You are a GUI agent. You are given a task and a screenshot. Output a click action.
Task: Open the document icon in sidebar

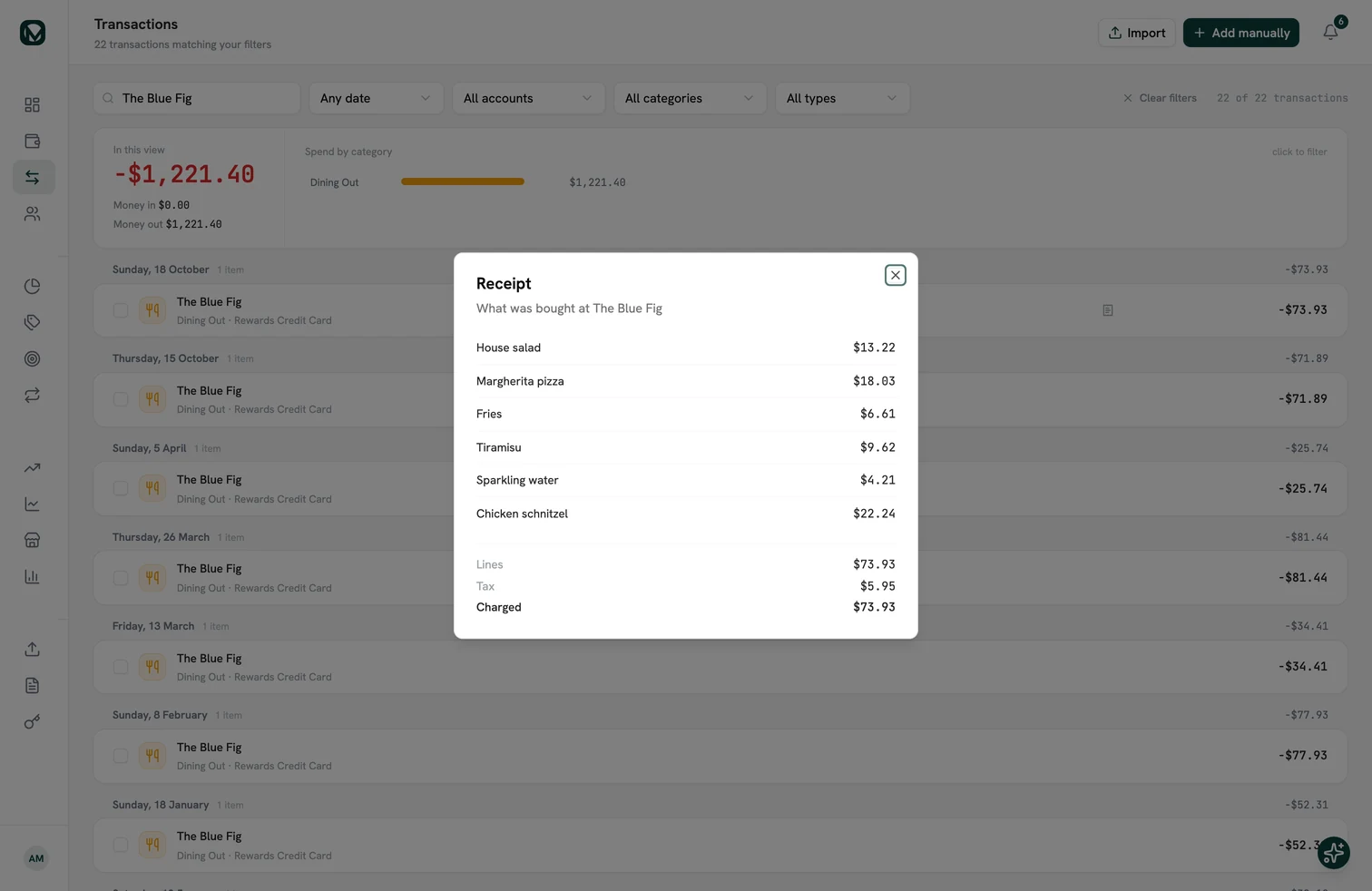coord(33,686)
